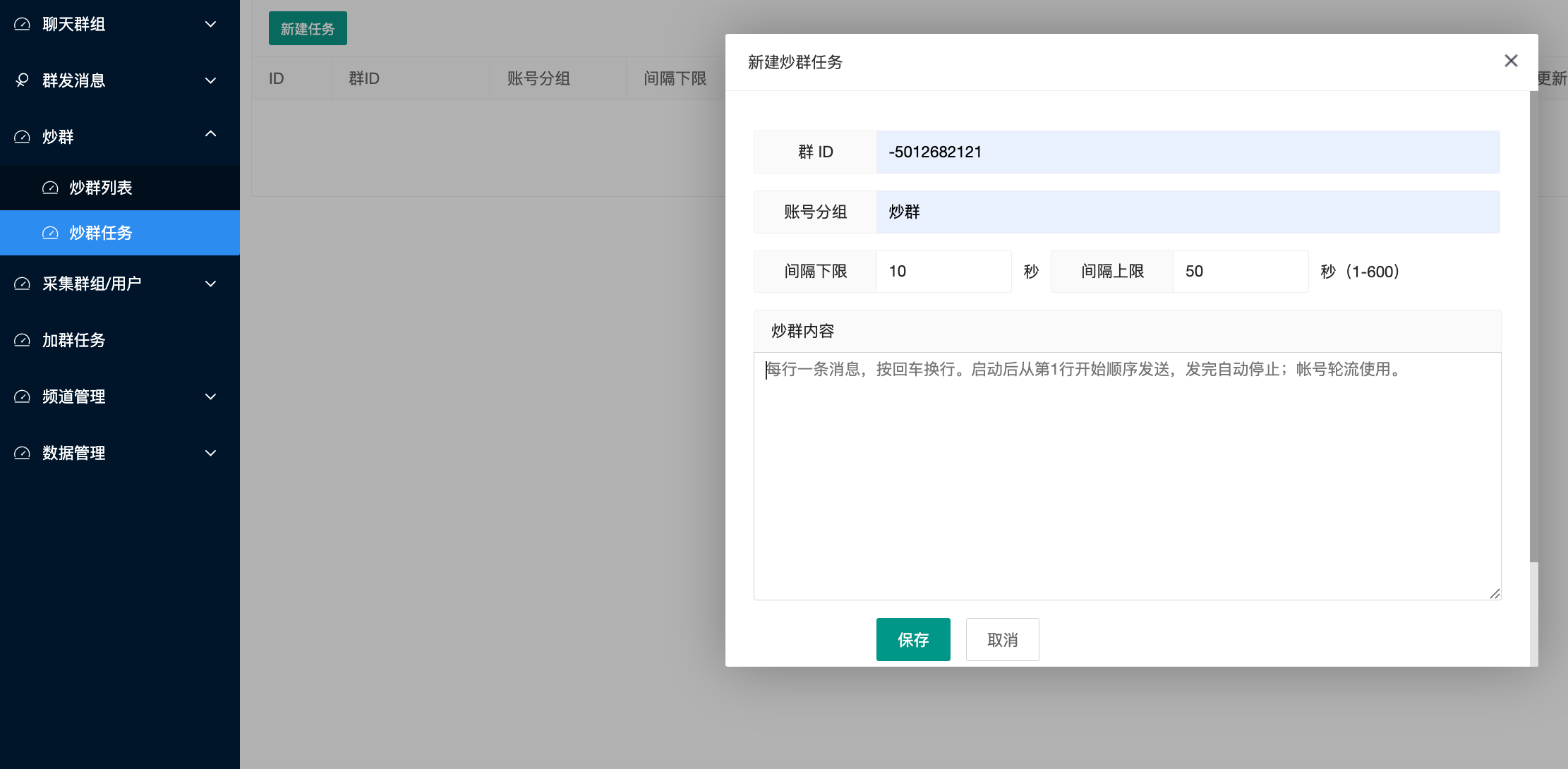The height and width of the screenshot is (769, 1568).
Task: Focus the 间隔下限 input with 10
Action: click(x=943, y=272)
